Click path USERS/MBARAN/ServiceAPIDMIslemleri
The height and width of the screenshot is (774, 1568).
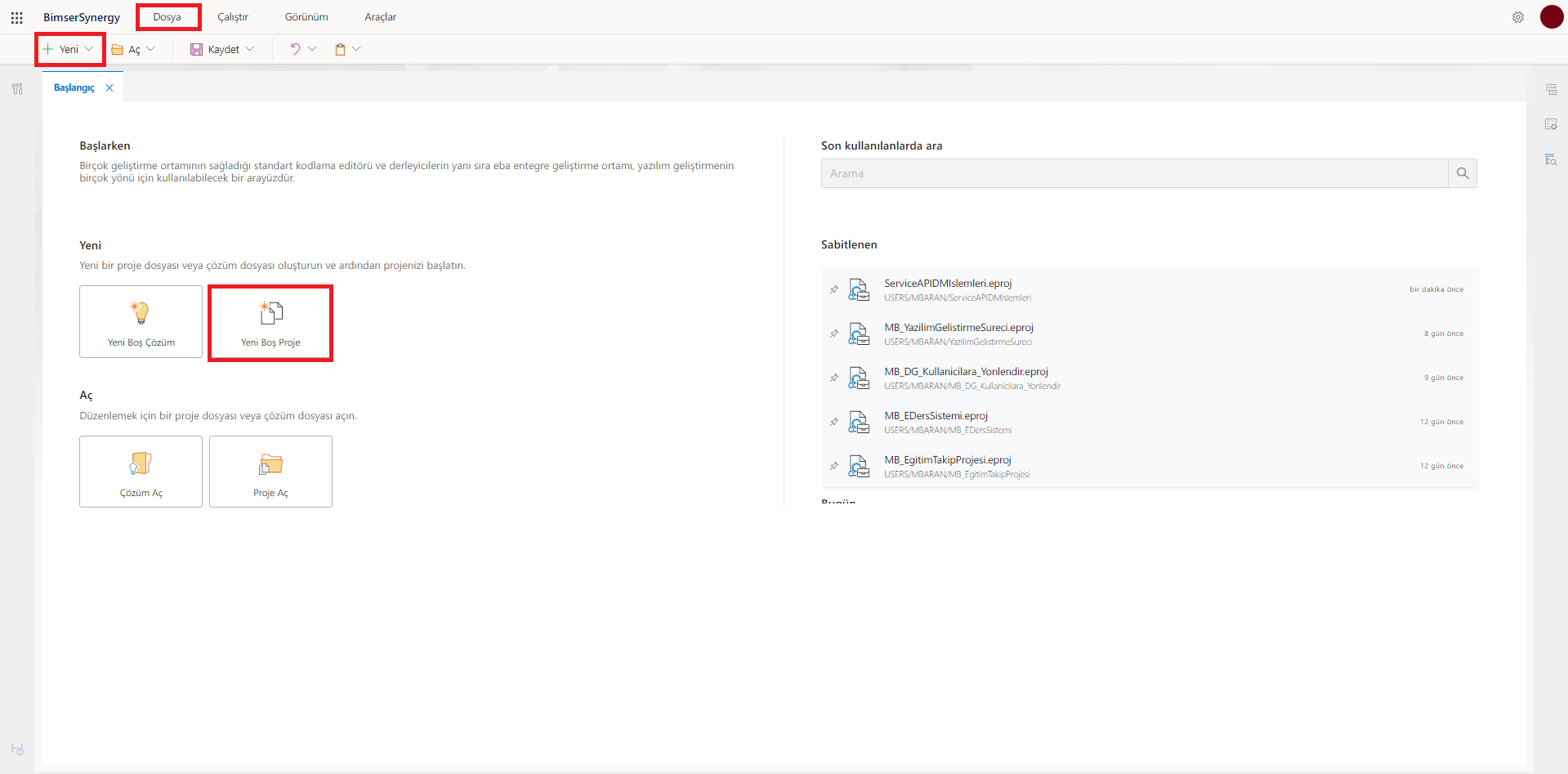tap(958, 298)
